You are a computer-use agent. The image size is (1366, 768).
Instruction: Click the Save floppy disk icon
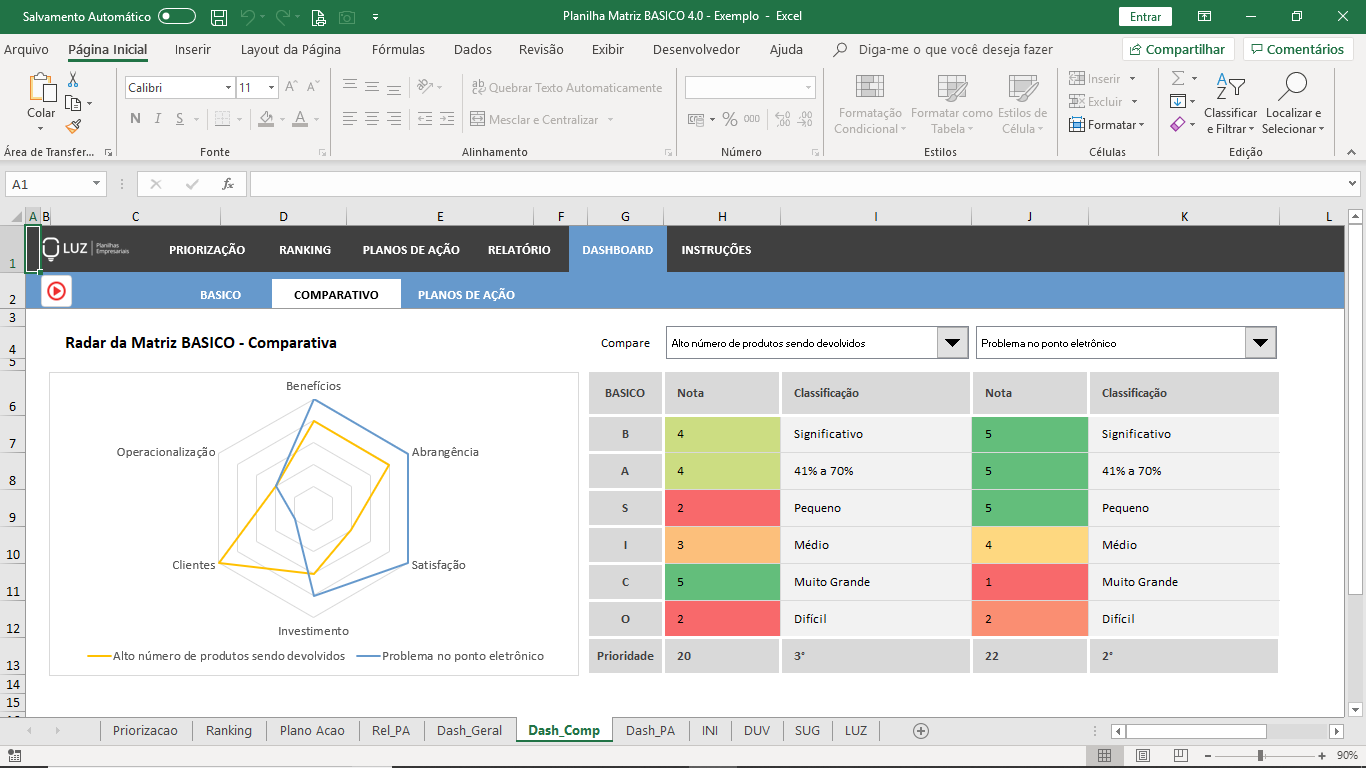219,17
